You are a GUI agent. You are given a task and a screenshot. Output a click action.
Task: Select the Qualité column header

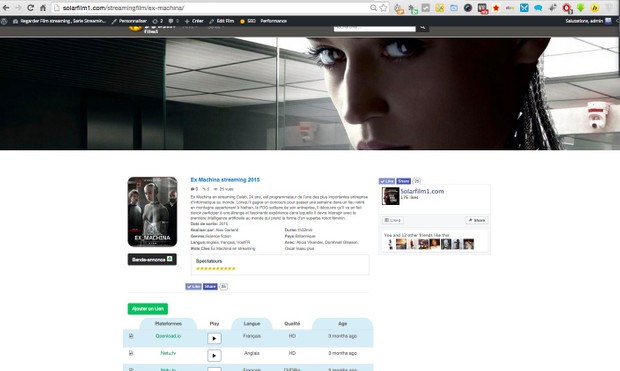click(x=292, y=324)
